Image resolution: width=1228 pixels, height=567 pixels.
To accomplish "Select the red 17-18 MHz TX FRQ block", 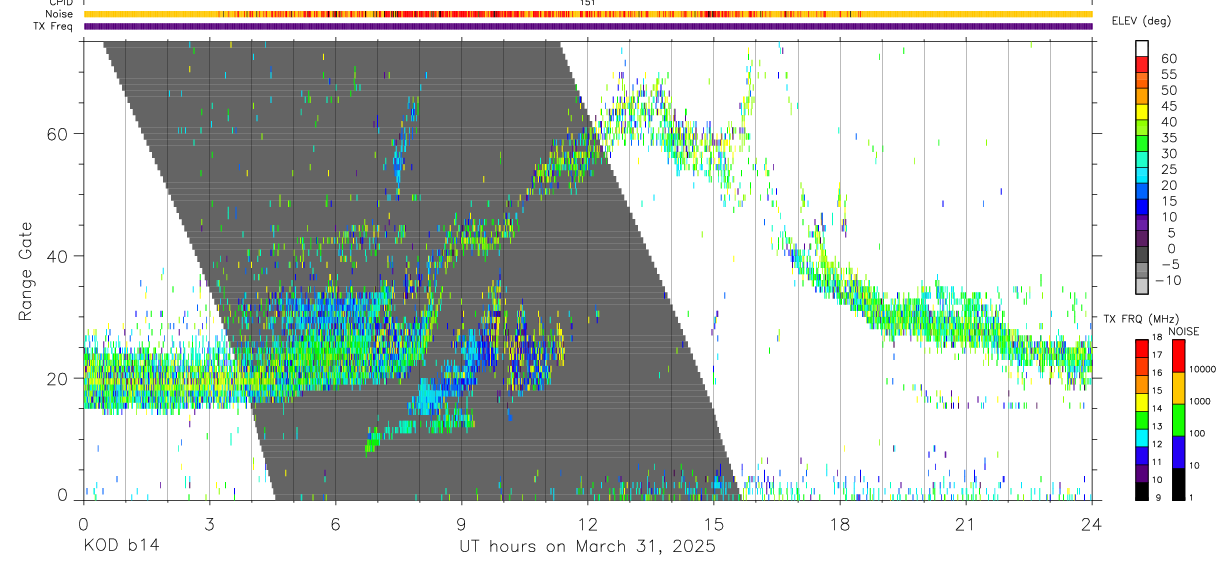I will [1141, 349].
